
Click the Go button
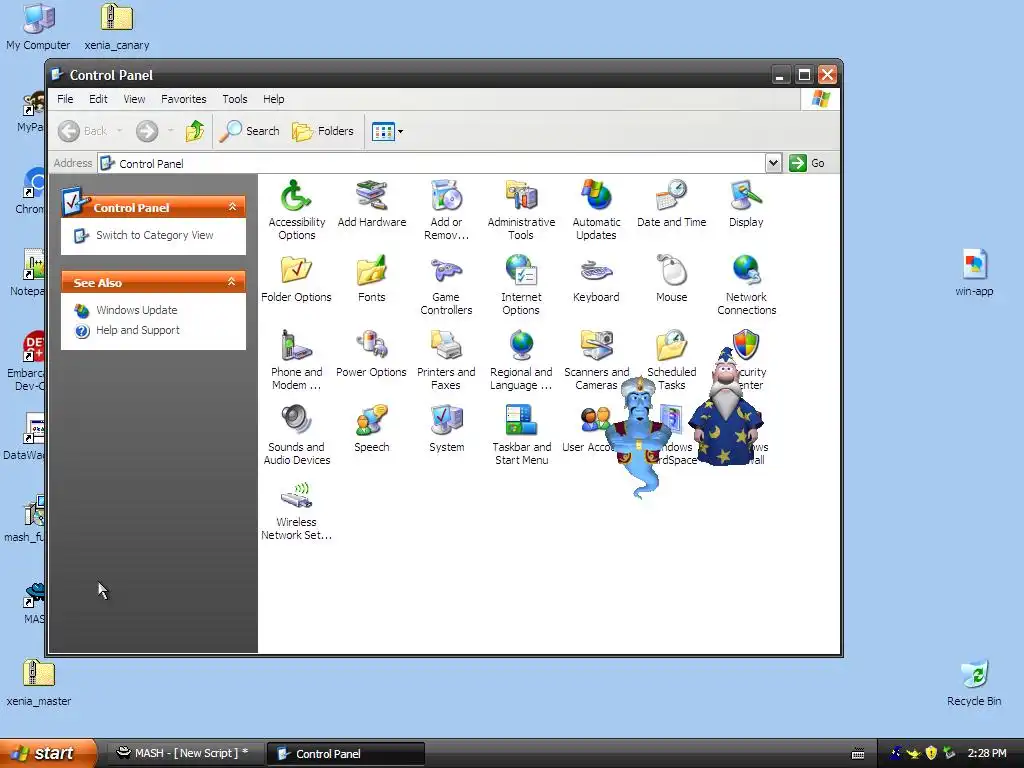coord(808,163)
